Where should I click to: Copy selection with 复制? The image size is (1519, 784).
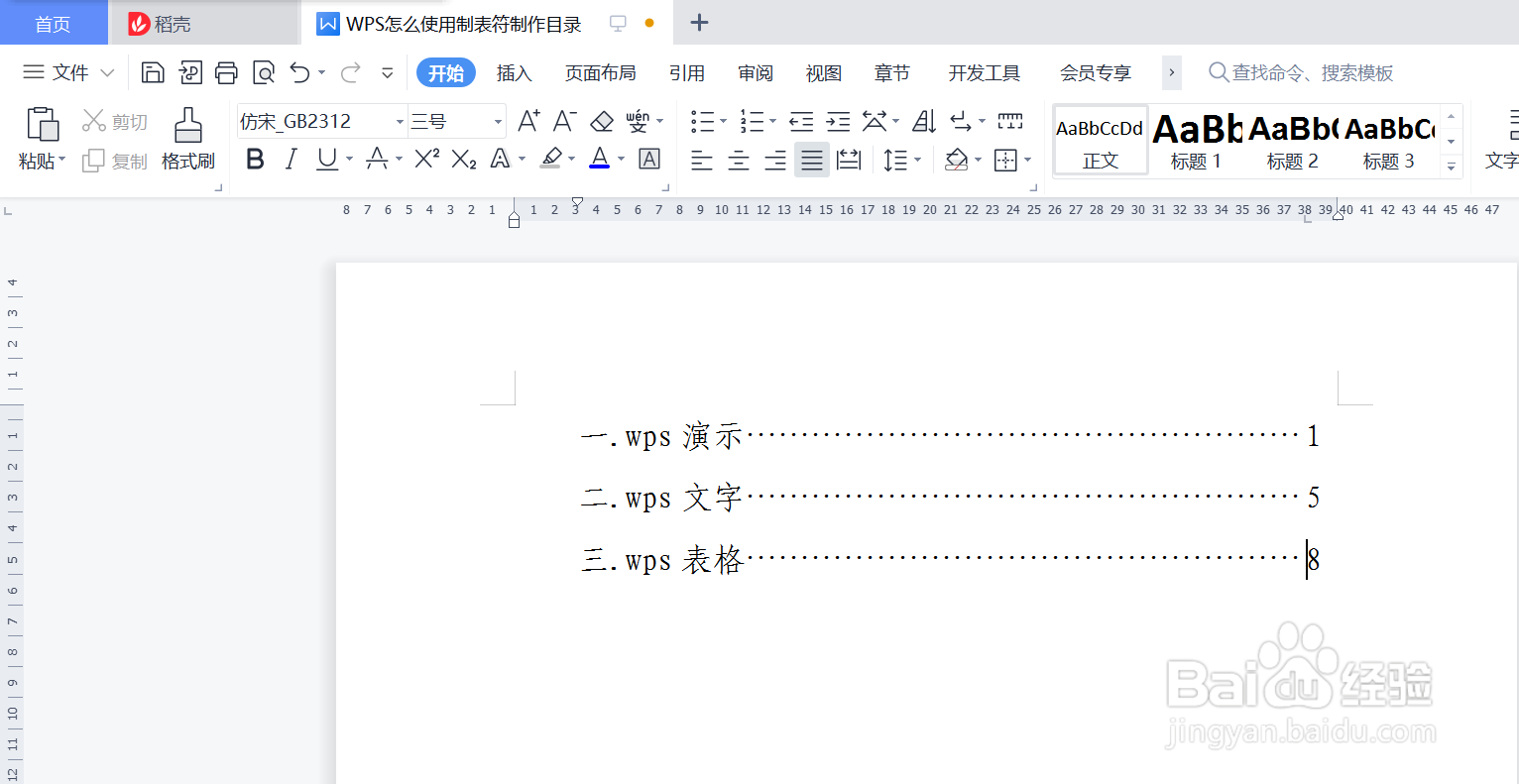click(x=115, y=161)
